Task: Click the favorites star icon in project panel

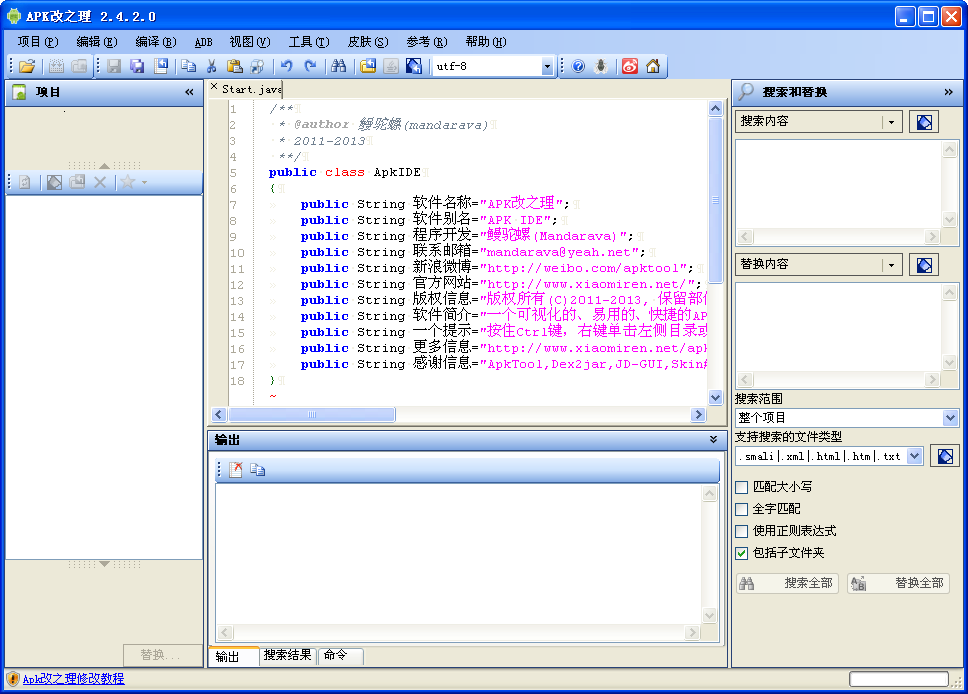Action: (x=127, y=182)
